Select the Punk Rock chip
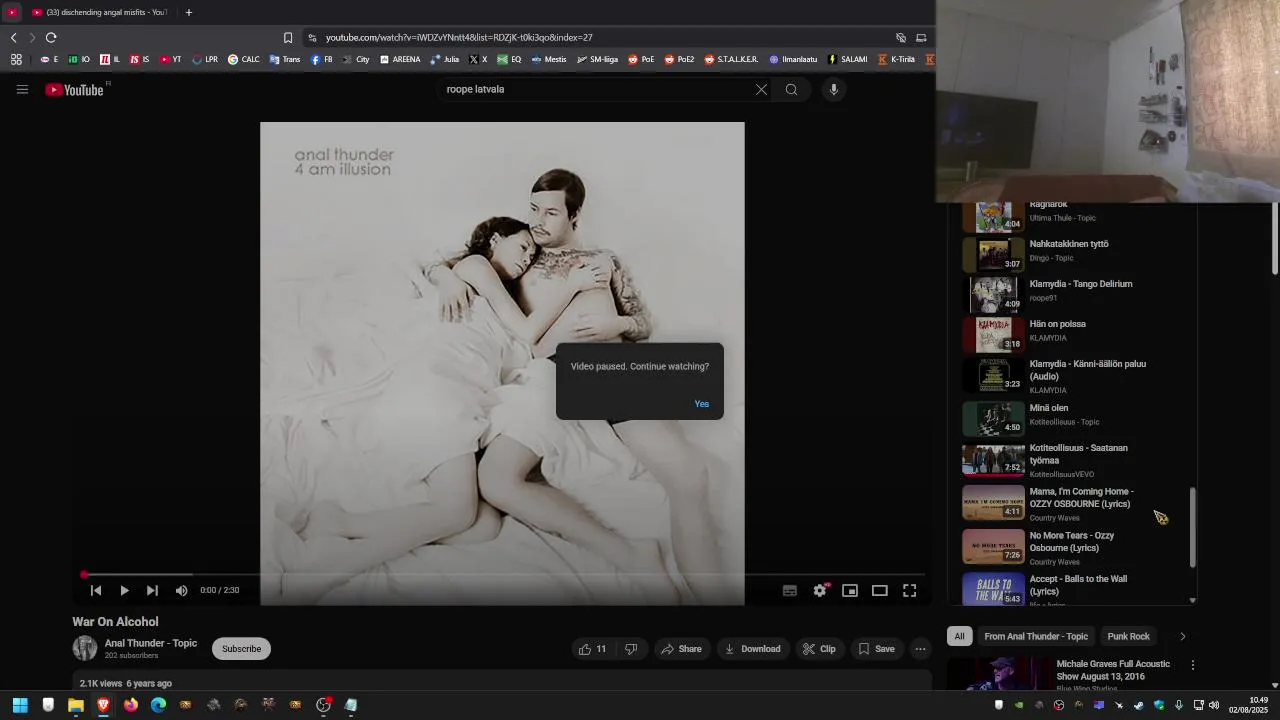The width and height of the screenshot is (1280, 720). click(x=1128, y=637)
